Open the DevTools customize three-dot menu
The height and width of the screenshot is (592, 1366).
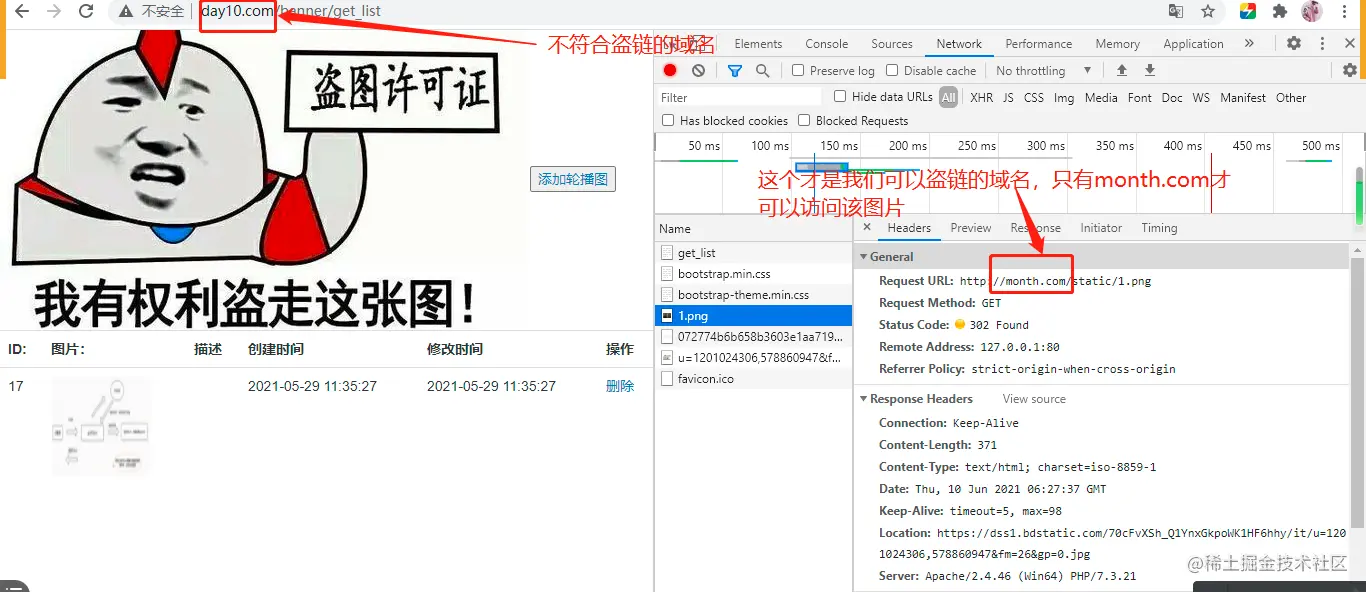tap(1322, 44)
